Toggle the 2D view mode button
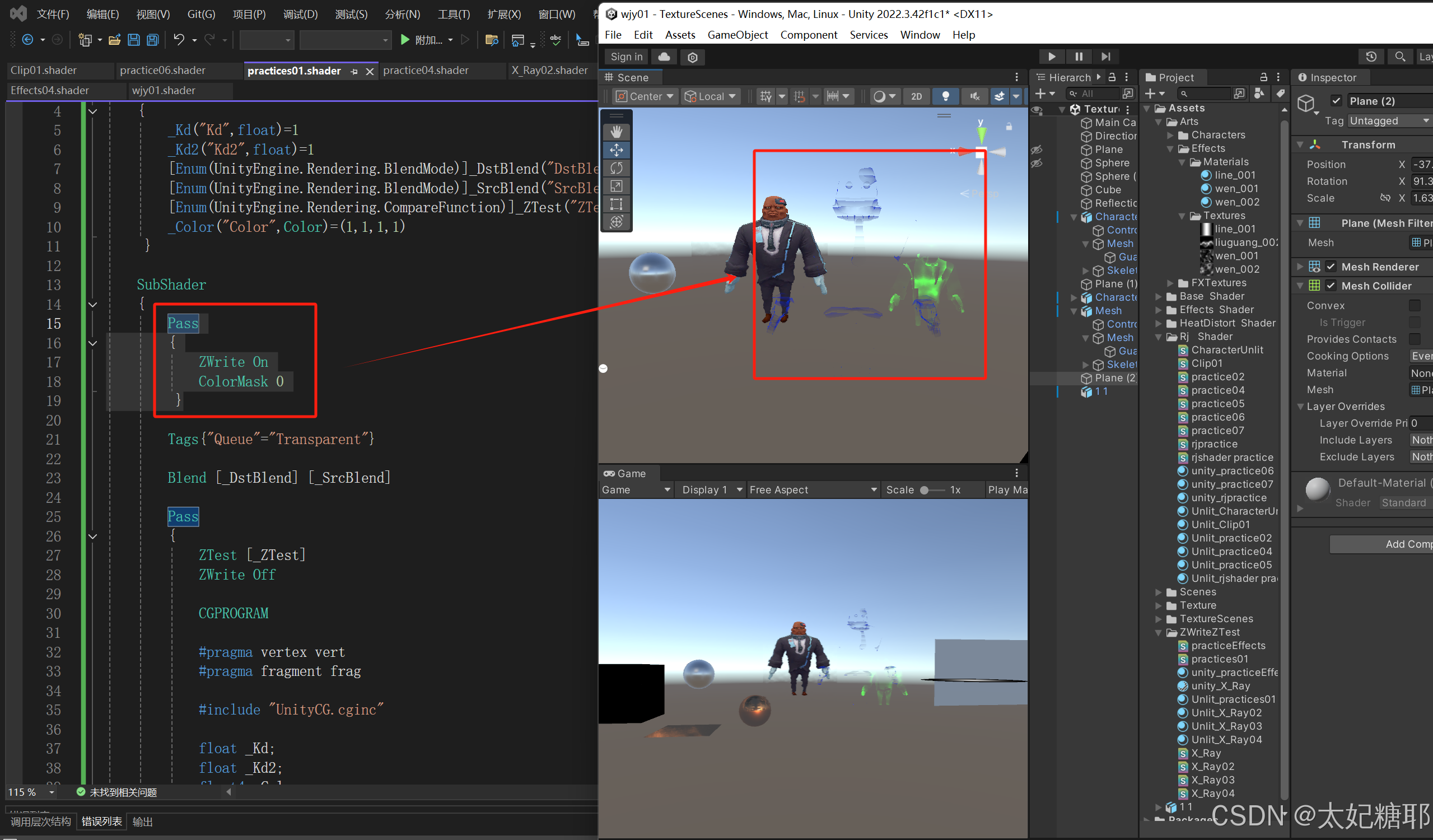Image resolution: width=1433 pixels, height=840 pixels. pos(916,96)
